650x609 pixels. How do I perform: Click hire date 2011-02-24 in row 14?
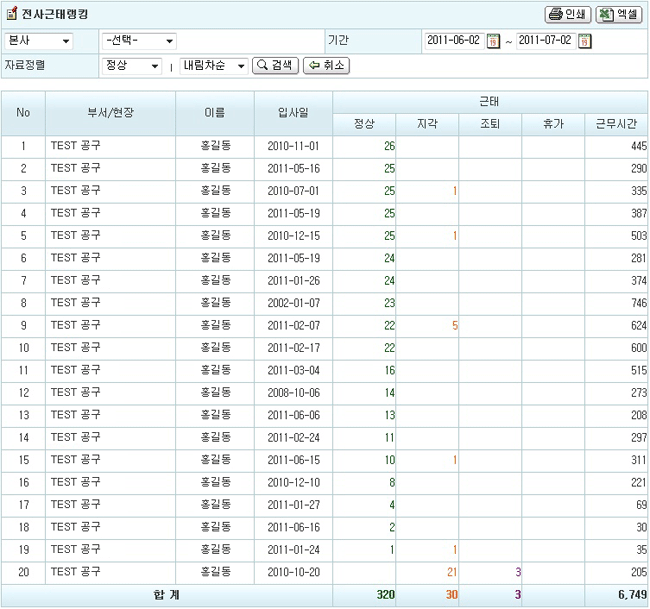pos(293,437)
